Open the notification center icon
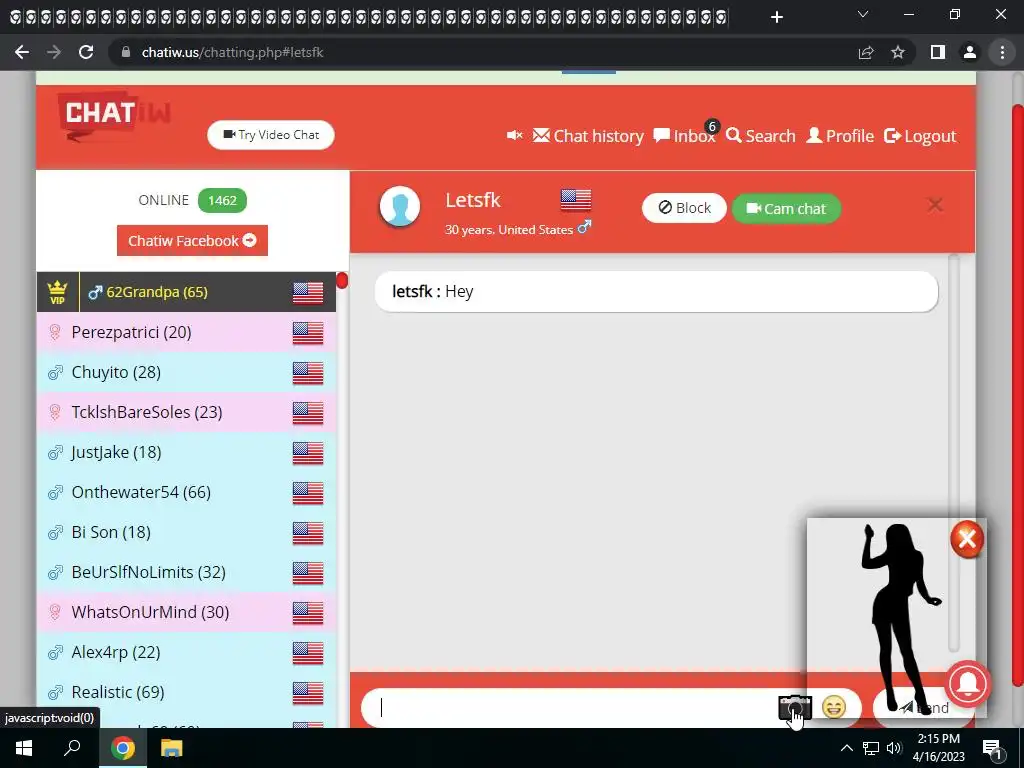Viewport: 1024px width, 768px height. (x=992, y=748)
